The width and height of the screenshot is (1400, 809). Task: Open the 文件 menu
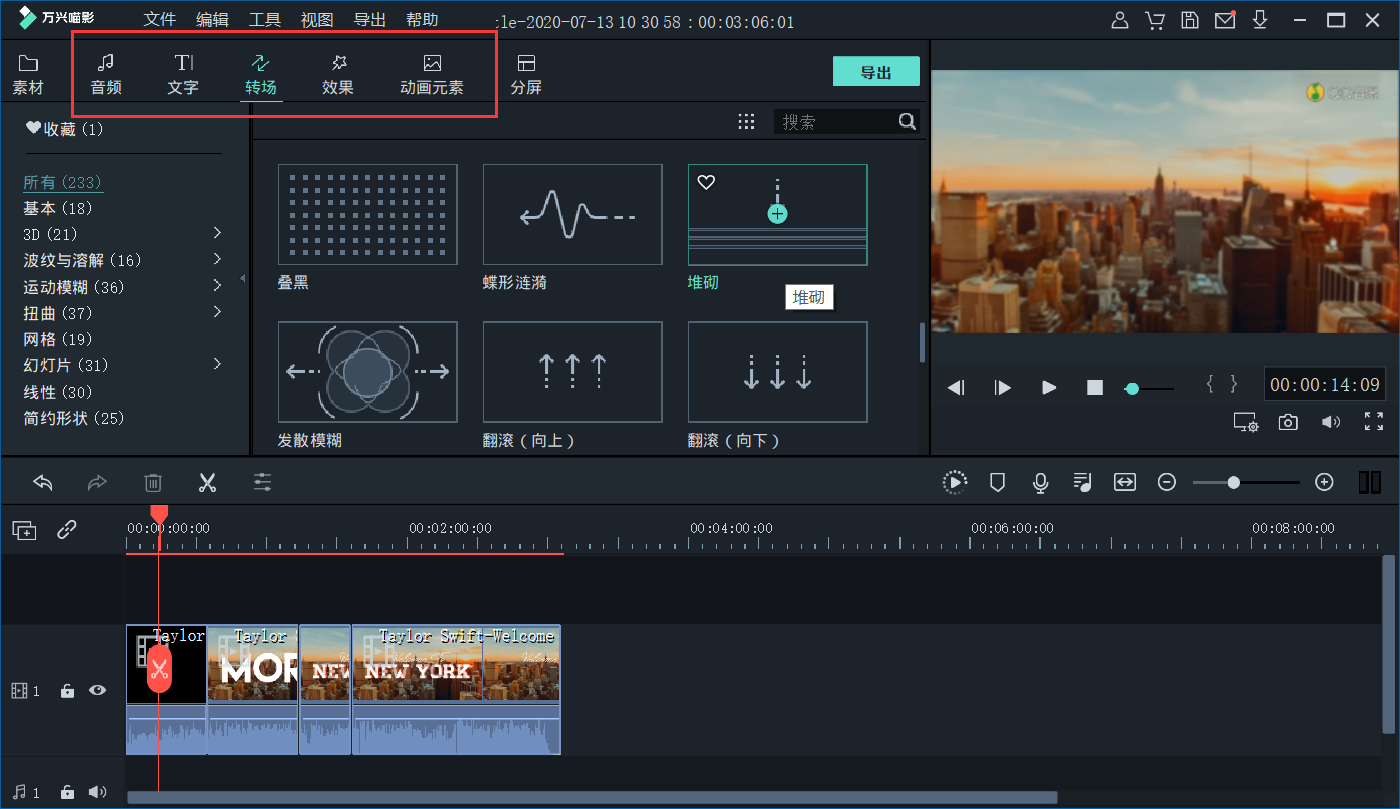pos(159,20)
